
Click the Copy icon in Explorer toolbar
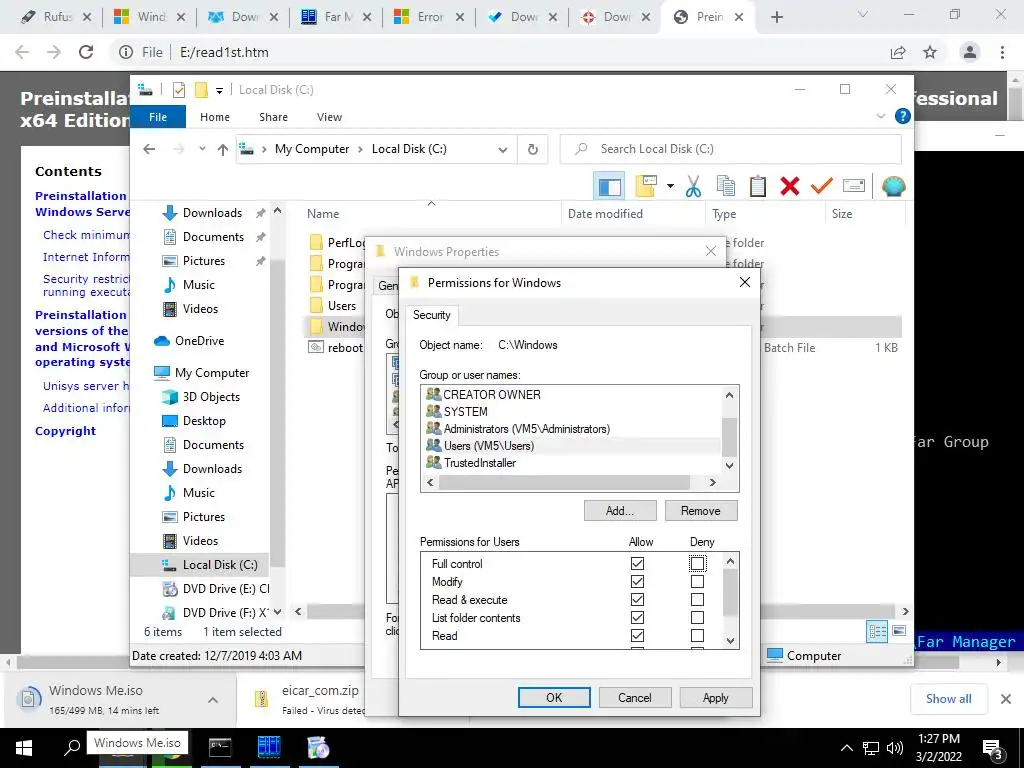[x=726, y=187]
